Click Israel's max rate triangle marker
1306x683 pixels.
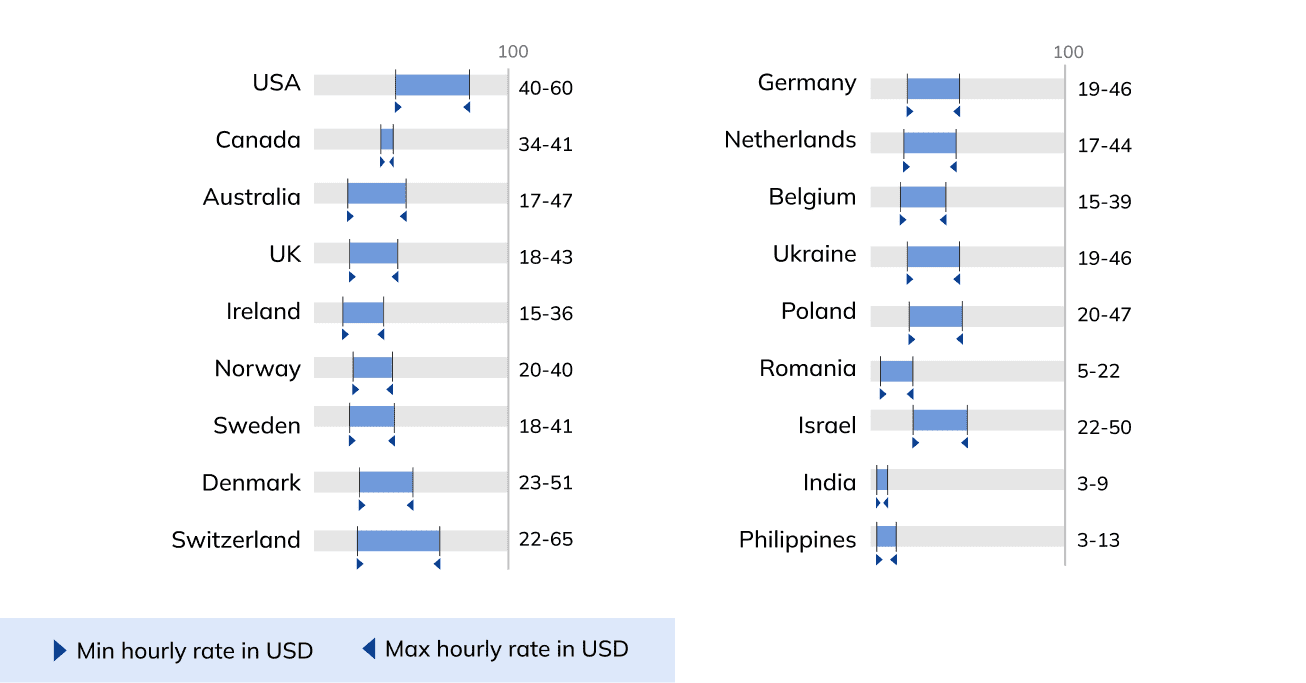click(x=964, y=442)
